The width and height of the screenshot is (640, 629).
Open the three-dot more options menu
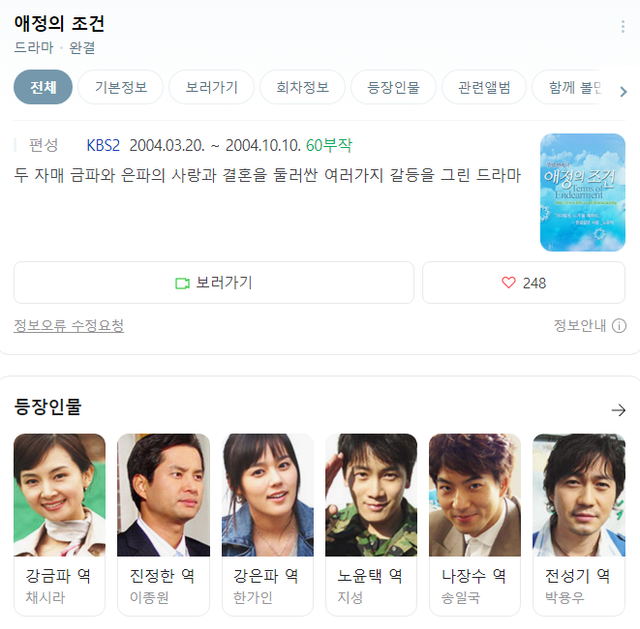tap(622, 27)
